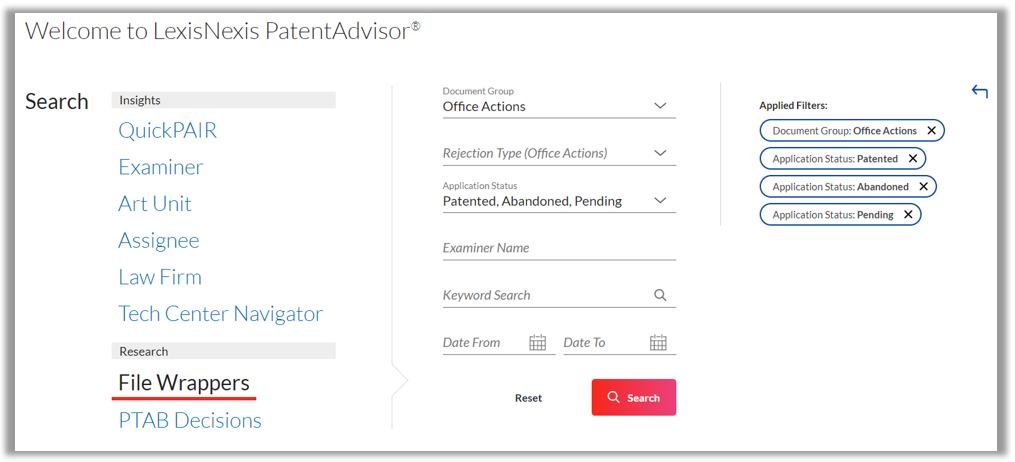
Task: Open Tech Center Navigator
Action: point(221,314)
